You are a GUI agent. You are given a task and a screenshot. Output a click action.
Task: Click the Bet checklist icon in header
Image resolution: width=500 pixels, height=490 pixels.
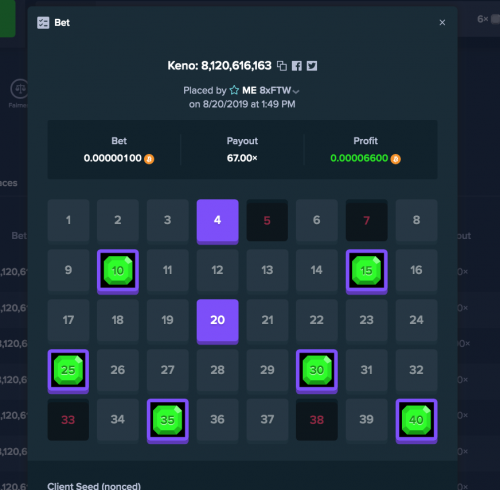coord(43,23)
